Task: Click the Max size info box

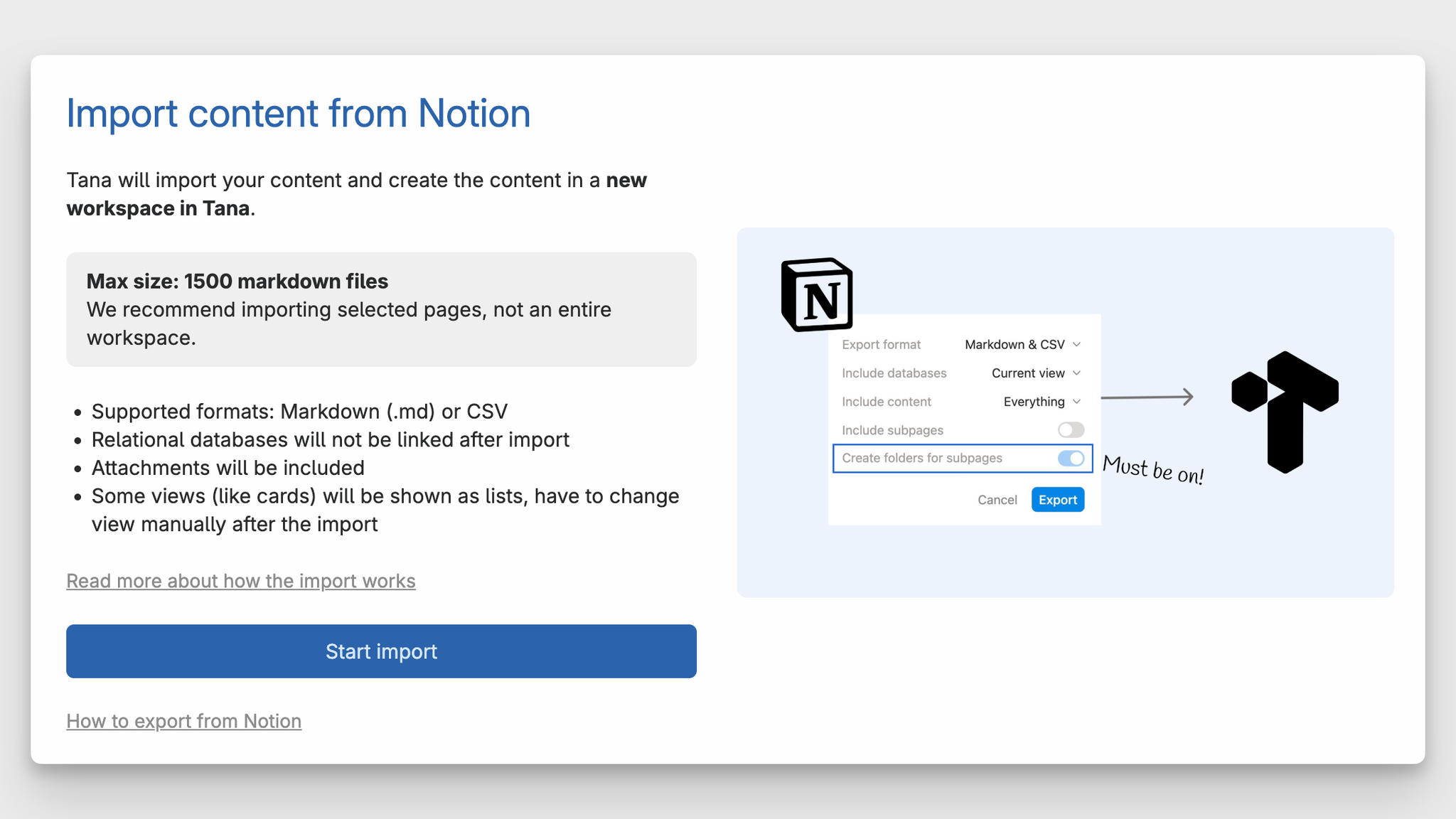Action: [381, 309]
